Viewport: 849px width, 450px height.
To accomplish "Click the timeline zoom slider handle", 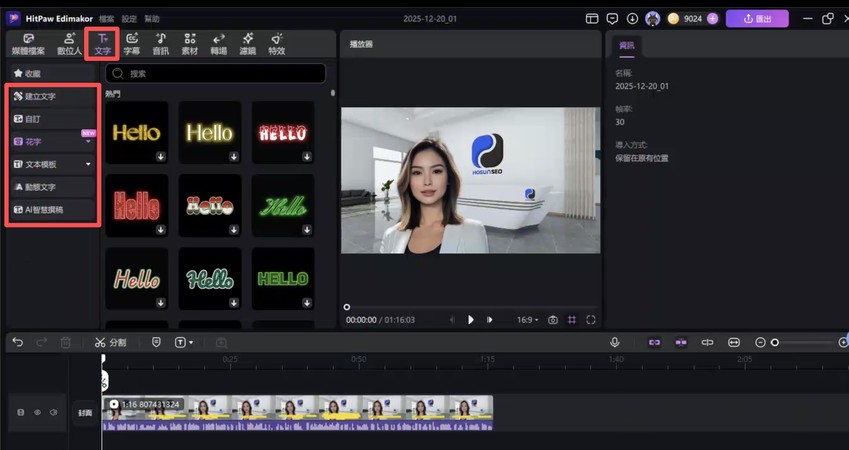I will tap(774, 342).
